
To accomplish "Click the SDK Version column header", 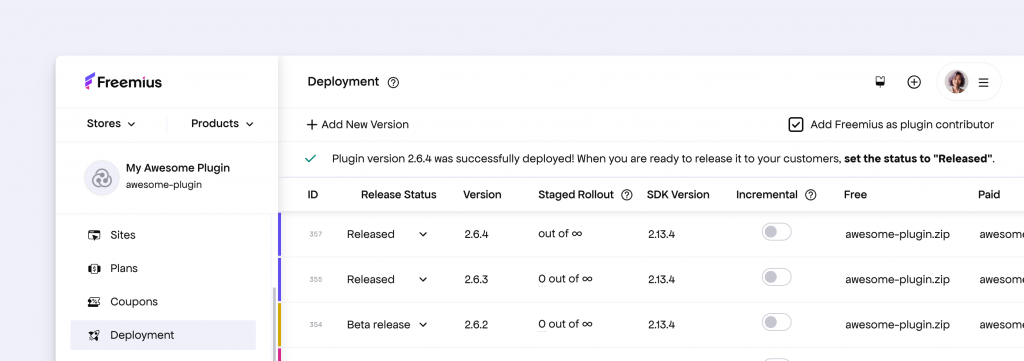I will pyautogui.click(x=678, y=195).
